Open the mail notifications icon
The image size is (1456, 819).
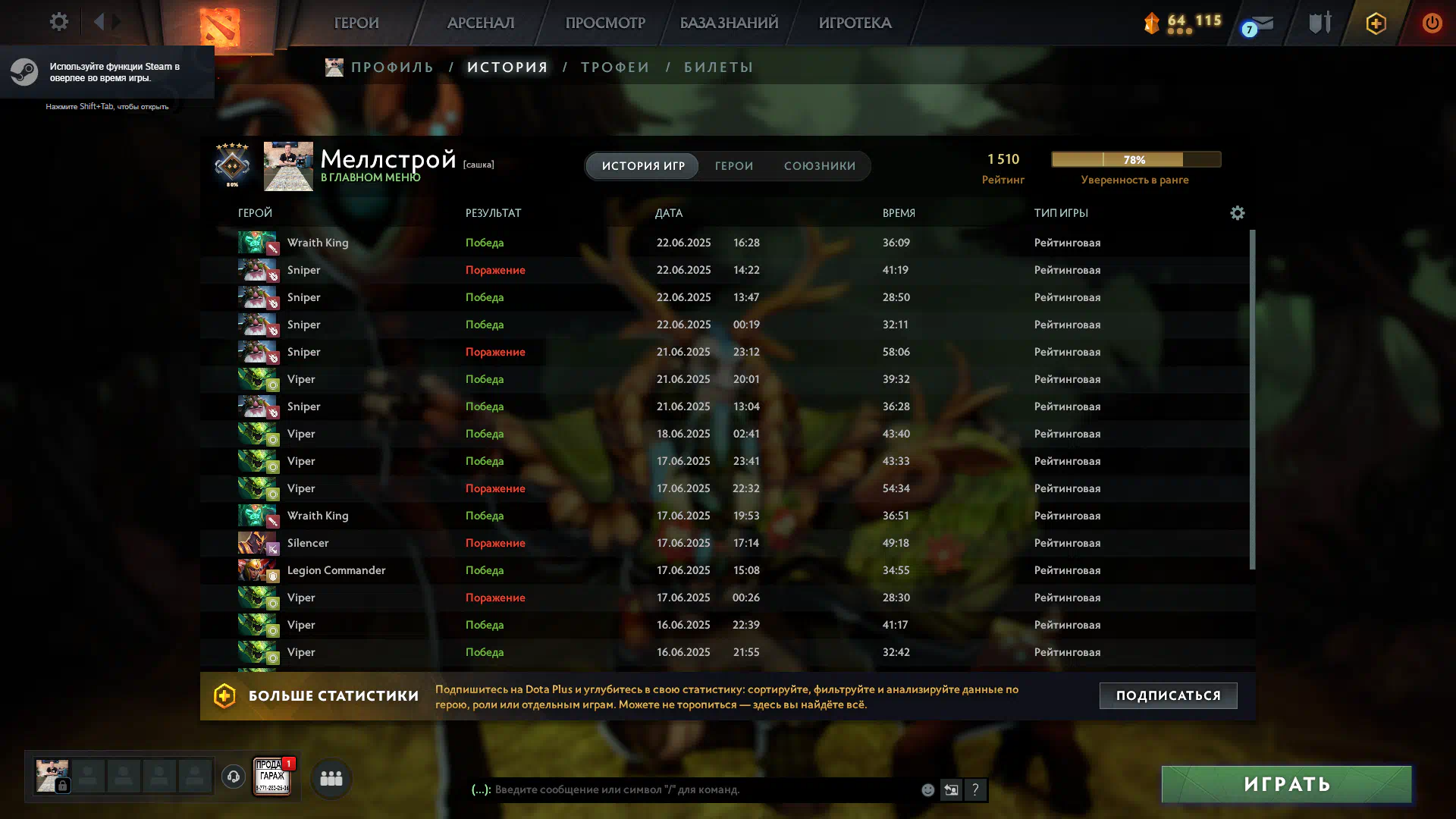(x=1260, y=24)
